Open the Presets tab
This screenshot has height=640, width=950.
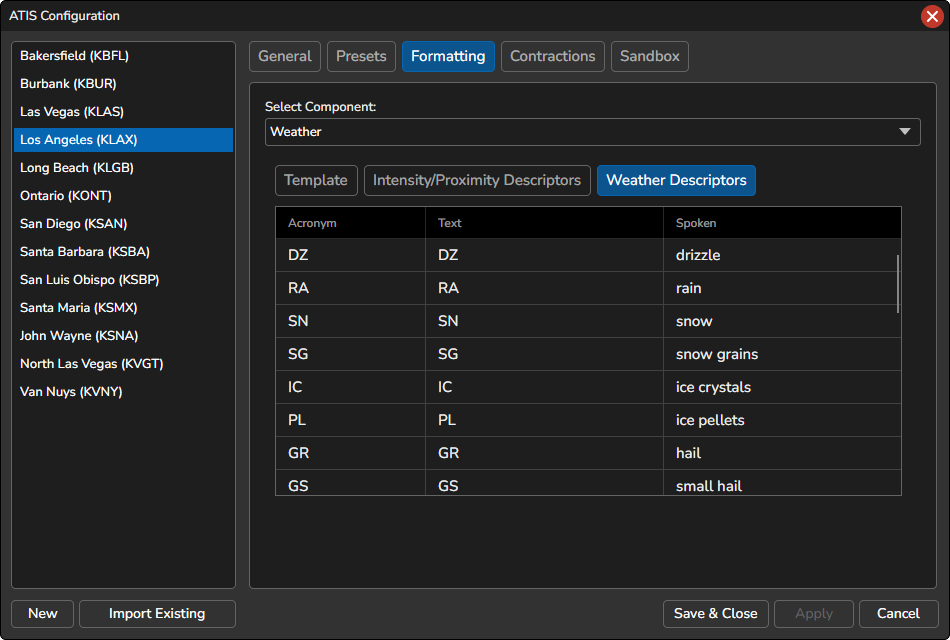(361, 56)
